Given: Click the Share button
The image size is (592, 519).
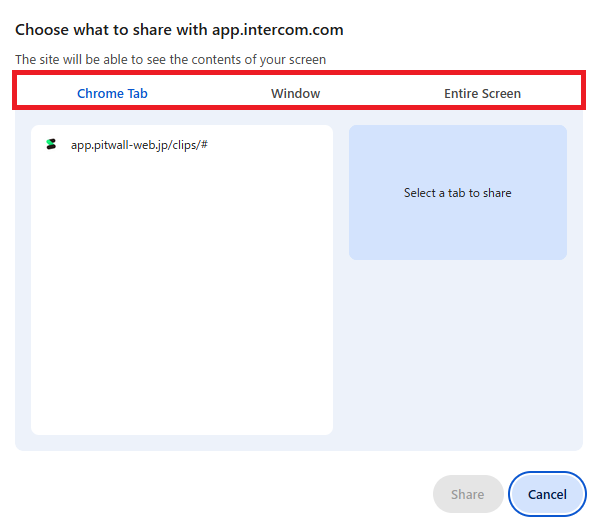Looking at the screenshot, I should click(468, 494).
